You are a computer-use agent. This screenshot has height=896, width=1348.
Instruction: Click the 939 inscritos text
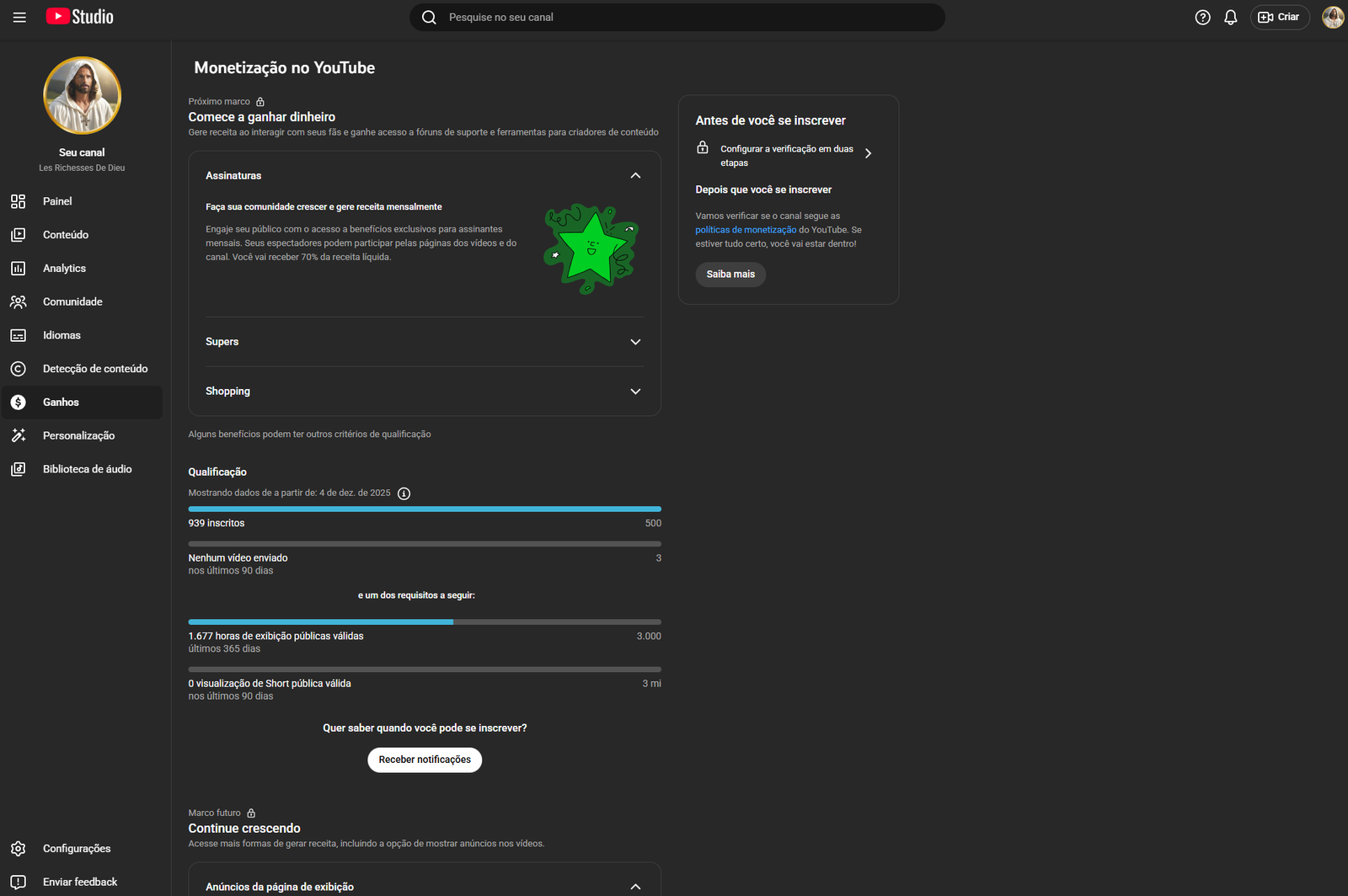coord(217,523)
